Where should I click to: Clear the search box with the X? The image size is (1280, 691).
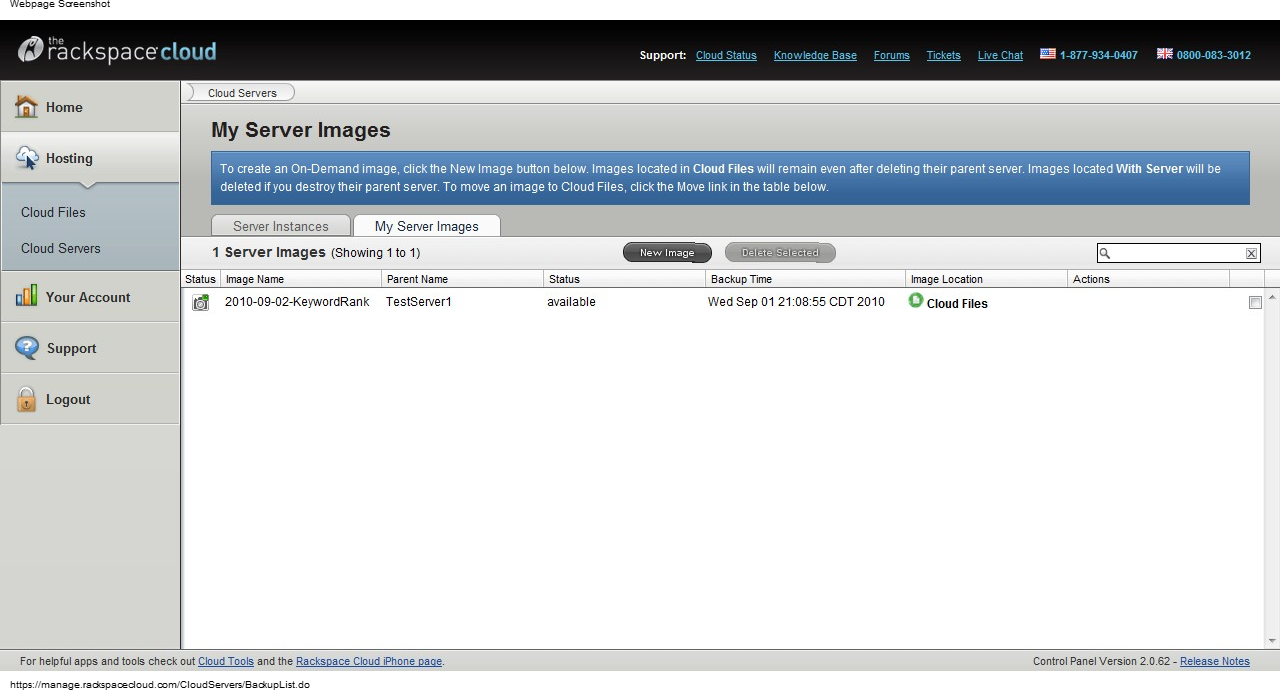point(1251,253)
